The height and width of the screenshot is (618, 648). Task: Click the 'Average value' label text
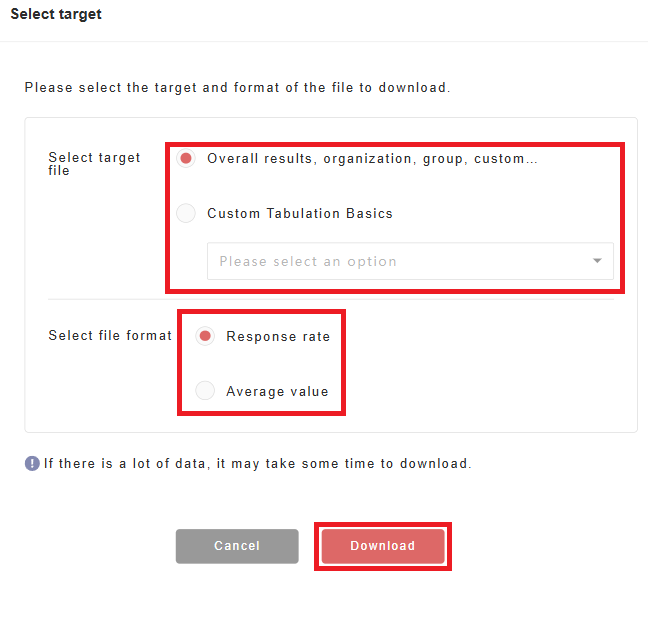[277, 391]
